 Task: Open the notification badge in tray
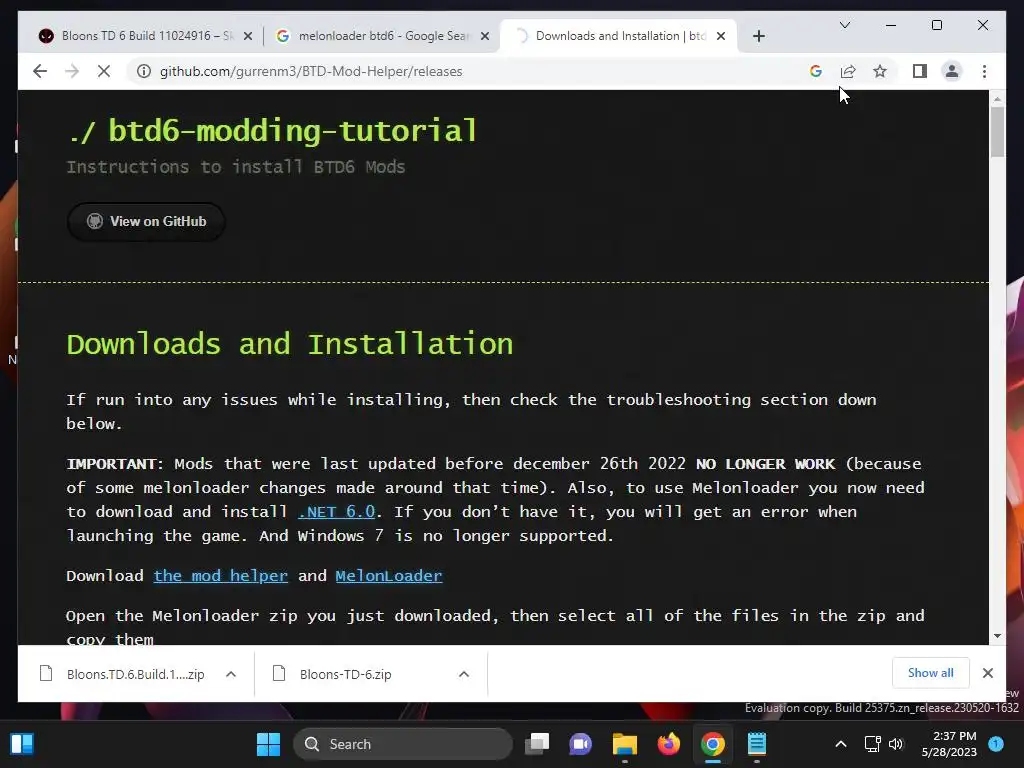pos(996,744)
